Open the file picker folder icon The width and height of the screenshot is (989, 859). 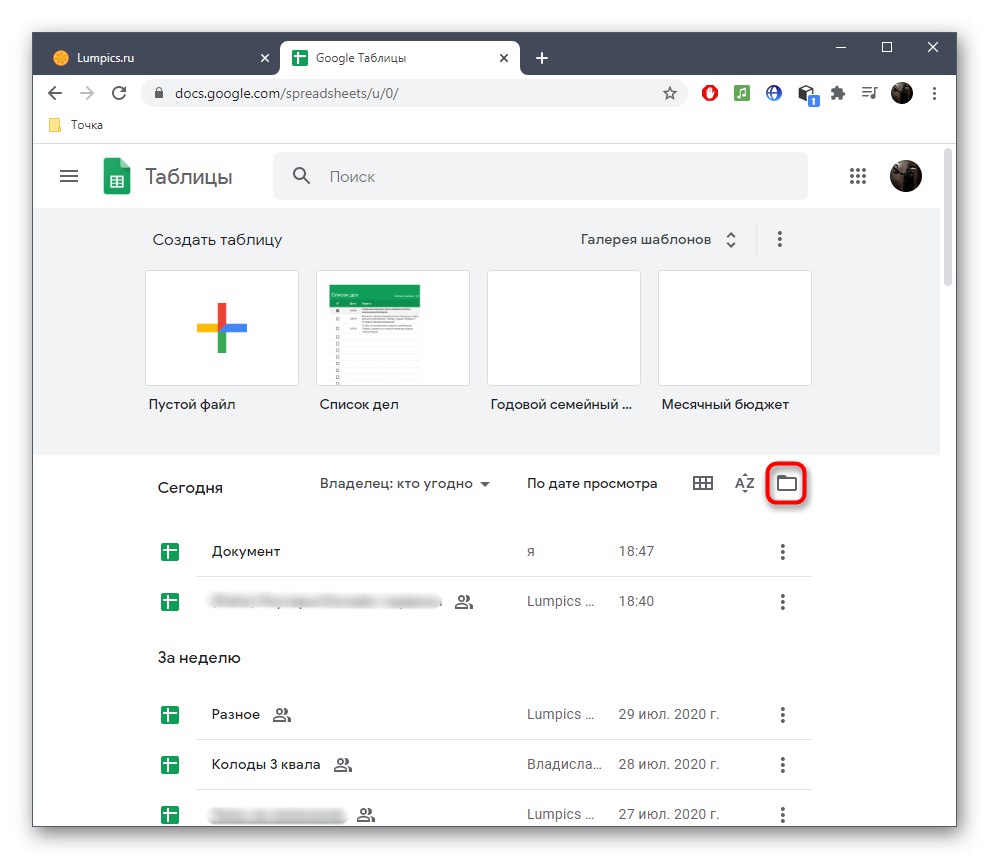point(786,483)
